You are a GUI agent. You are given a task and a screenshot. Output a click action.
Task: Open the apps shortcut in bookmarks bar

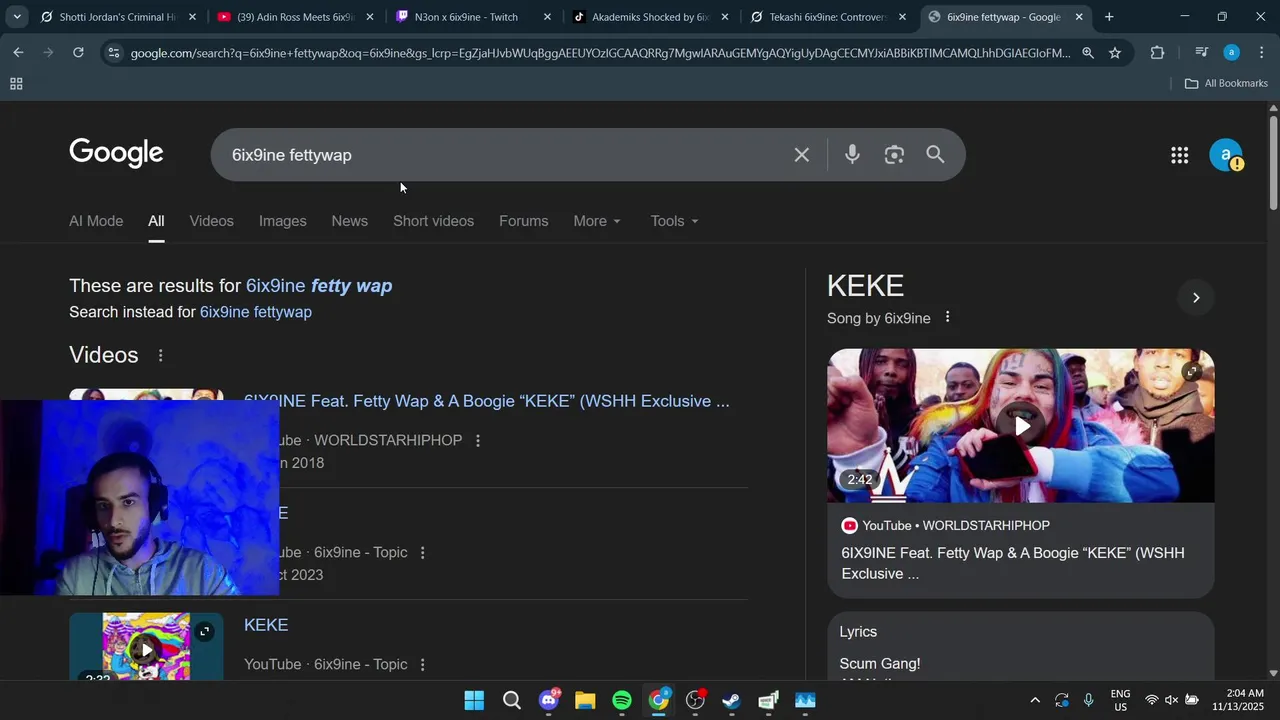coord(16,84)
